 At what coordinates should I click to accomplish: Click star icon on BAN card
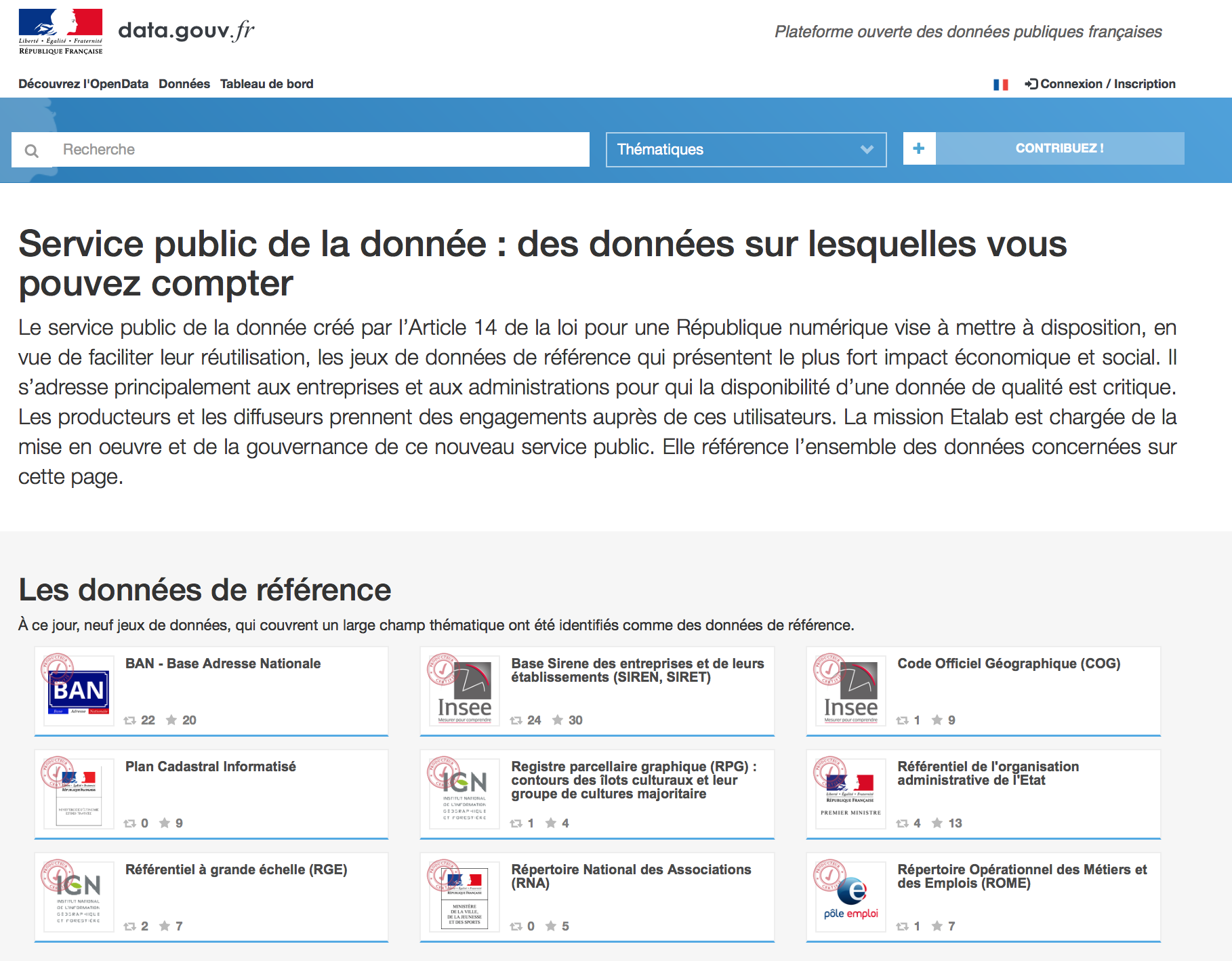[x=171, y=720]
